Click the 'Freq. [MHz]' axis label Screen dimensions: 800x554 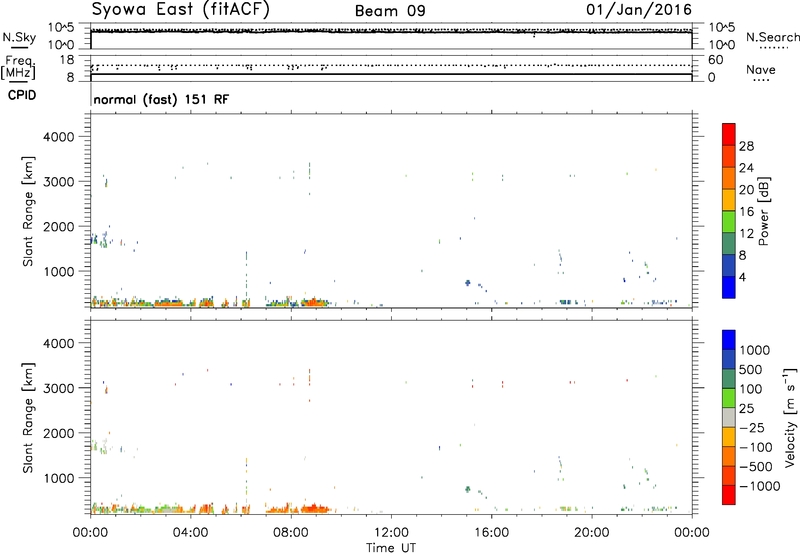point(18,67)
